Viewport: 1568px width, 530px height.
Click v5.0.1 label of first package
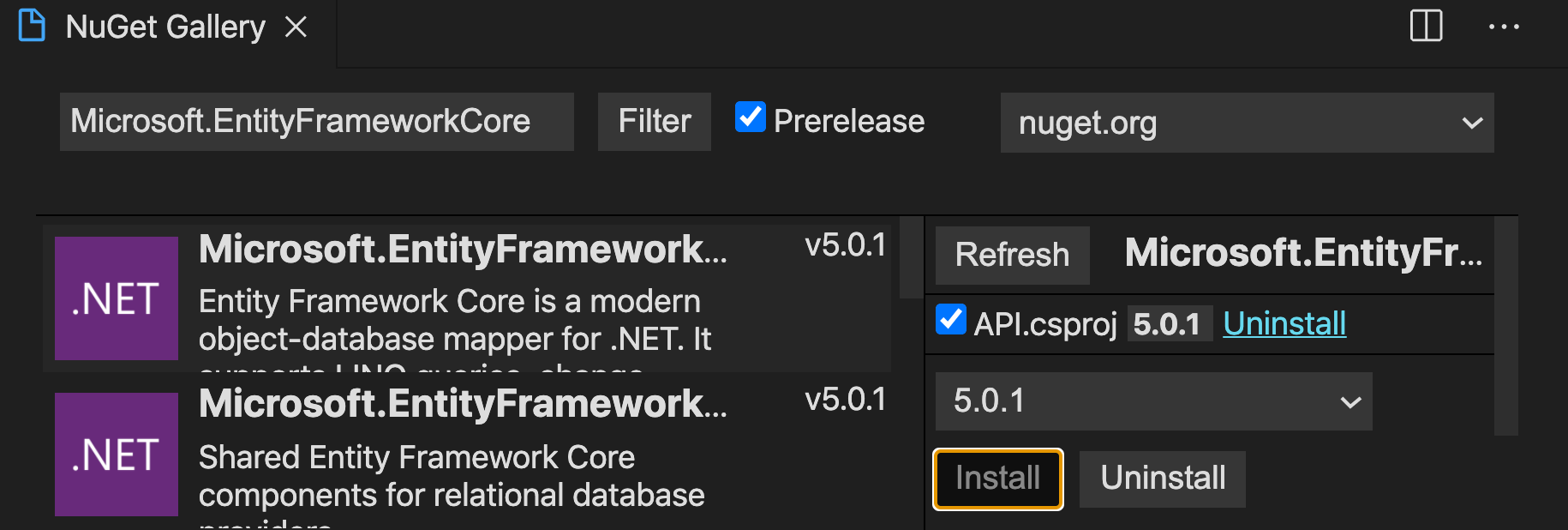846,245
